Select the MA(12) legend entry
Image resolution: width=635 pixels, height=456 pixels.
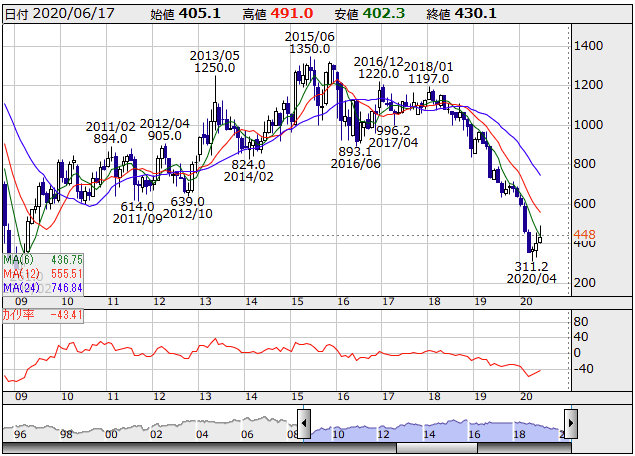click(x=42, y=273)
